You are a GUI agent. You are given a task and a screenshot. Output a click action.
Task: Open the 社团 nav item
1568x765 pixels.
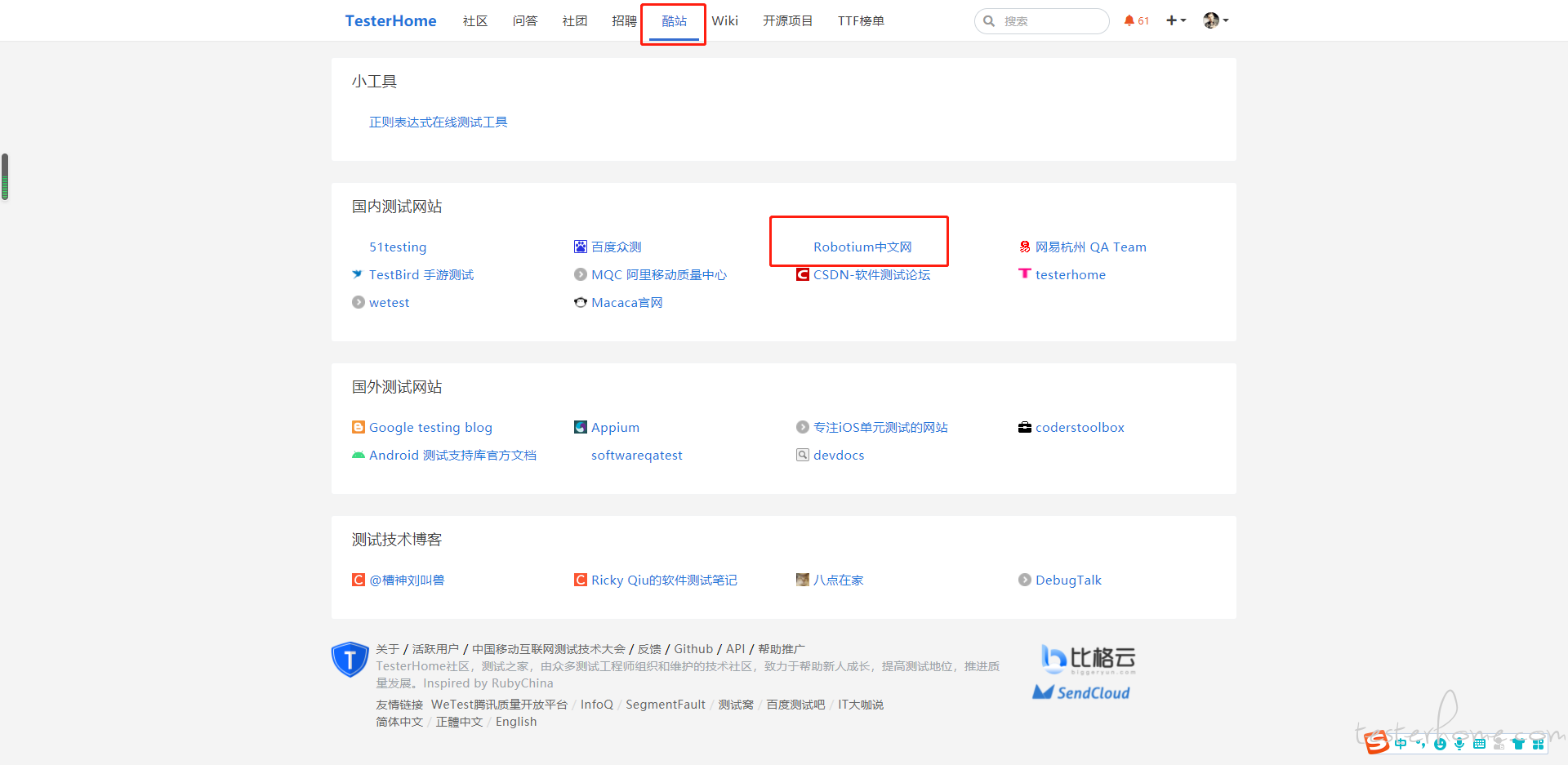[x=575, y=20]
